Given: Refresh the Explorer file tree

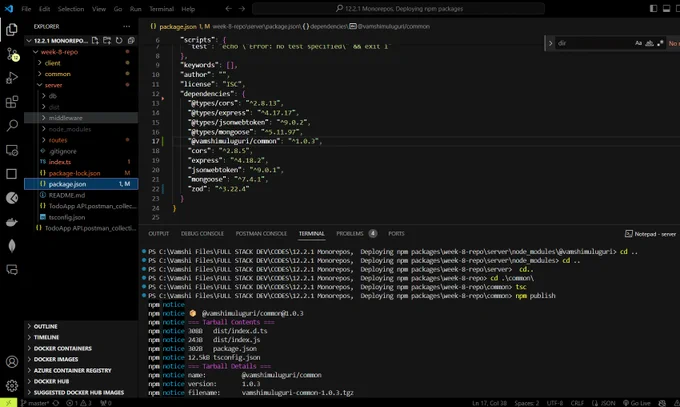Looking at the screenshot, I should [119, 41].
